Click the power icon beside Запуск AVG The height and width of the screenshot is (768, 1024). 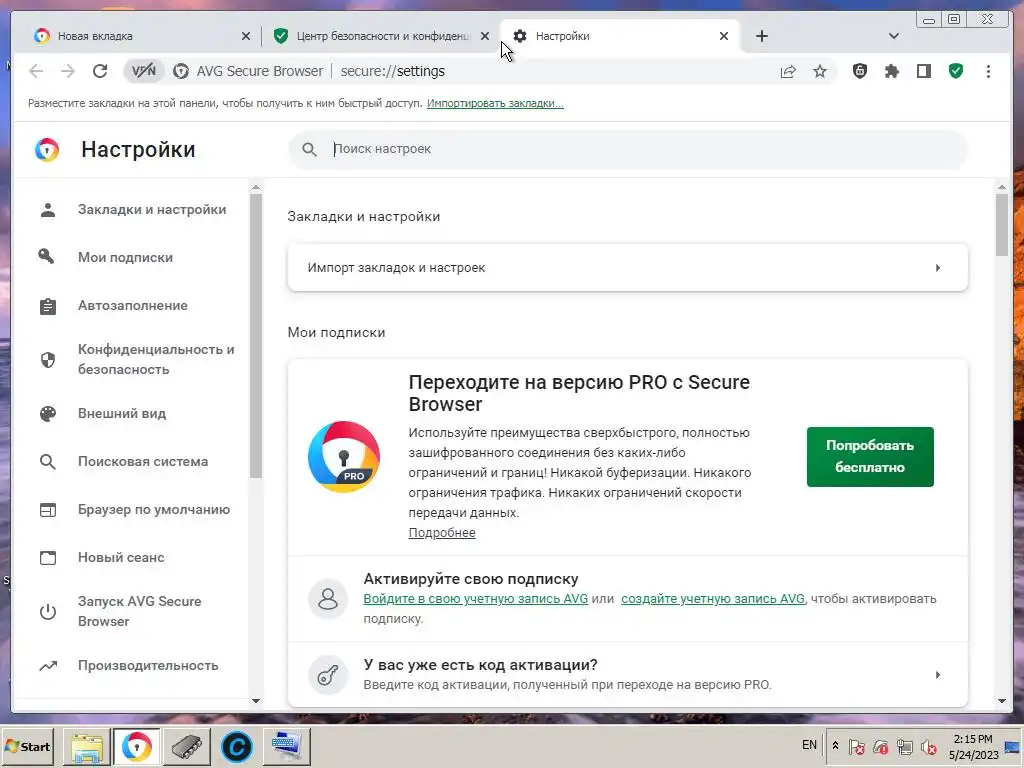pyautogui.click(x=48, y=612)
